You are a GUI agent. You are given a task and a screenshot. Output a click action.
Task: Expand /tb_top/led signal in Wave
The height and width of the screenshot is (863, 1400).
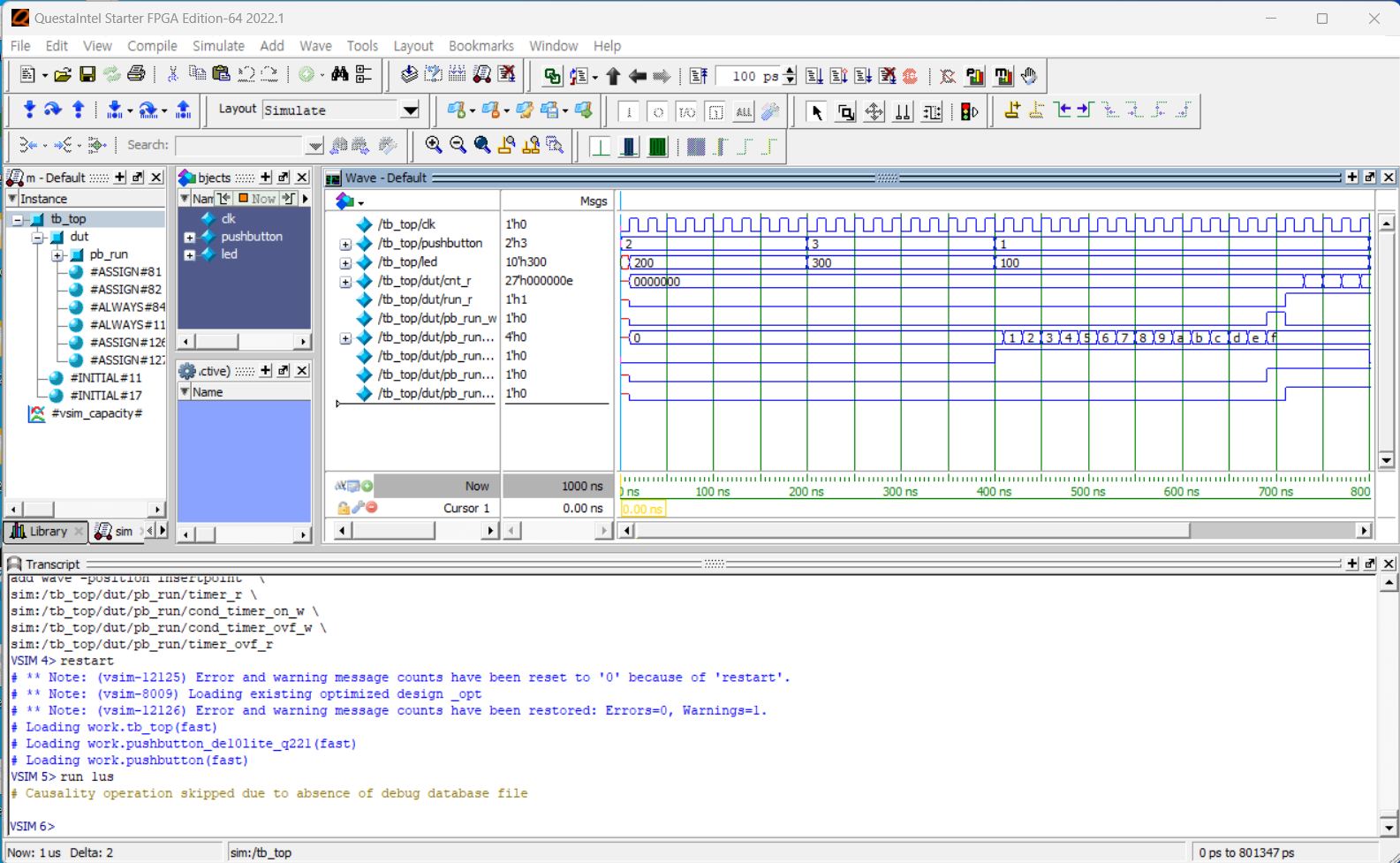345,263
